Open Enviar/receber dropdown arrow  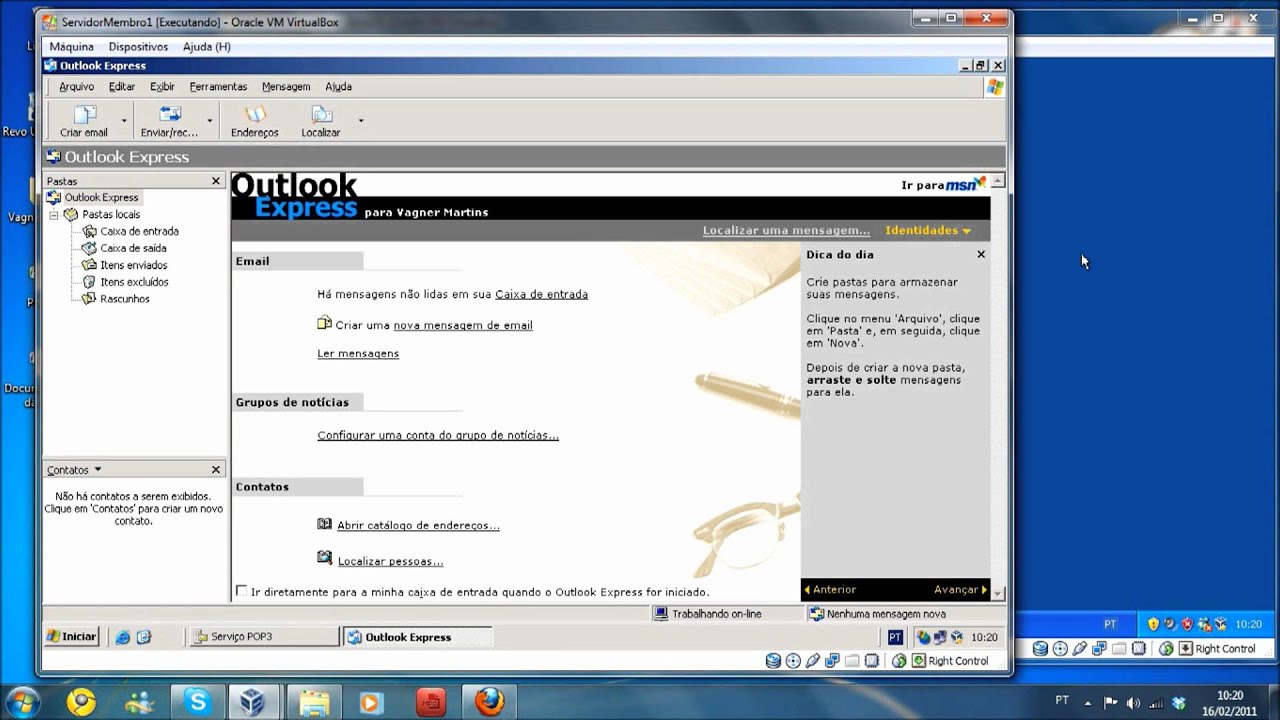point(209,121)
